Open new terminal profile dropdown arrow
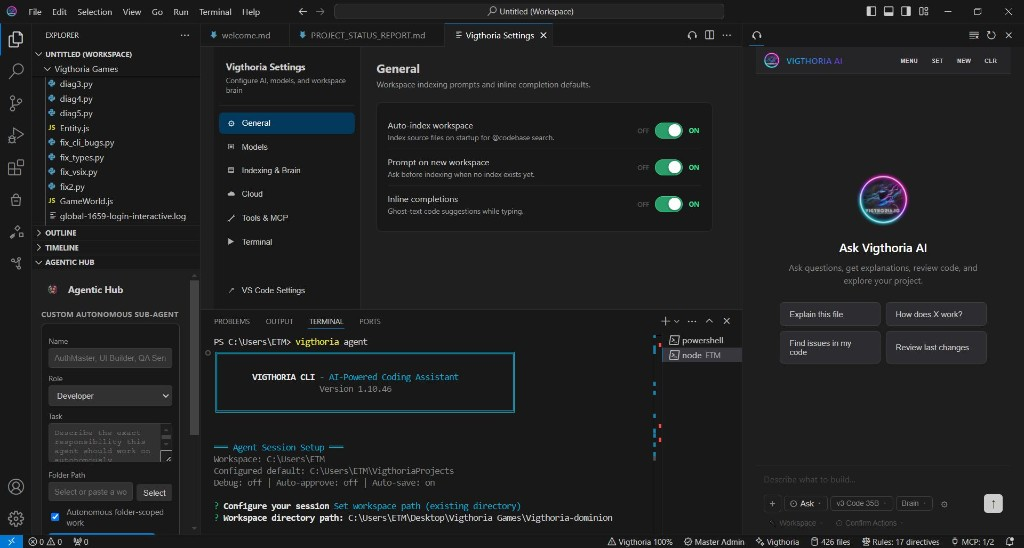This screenshot has height=548, width=1024. pos(677,321)
